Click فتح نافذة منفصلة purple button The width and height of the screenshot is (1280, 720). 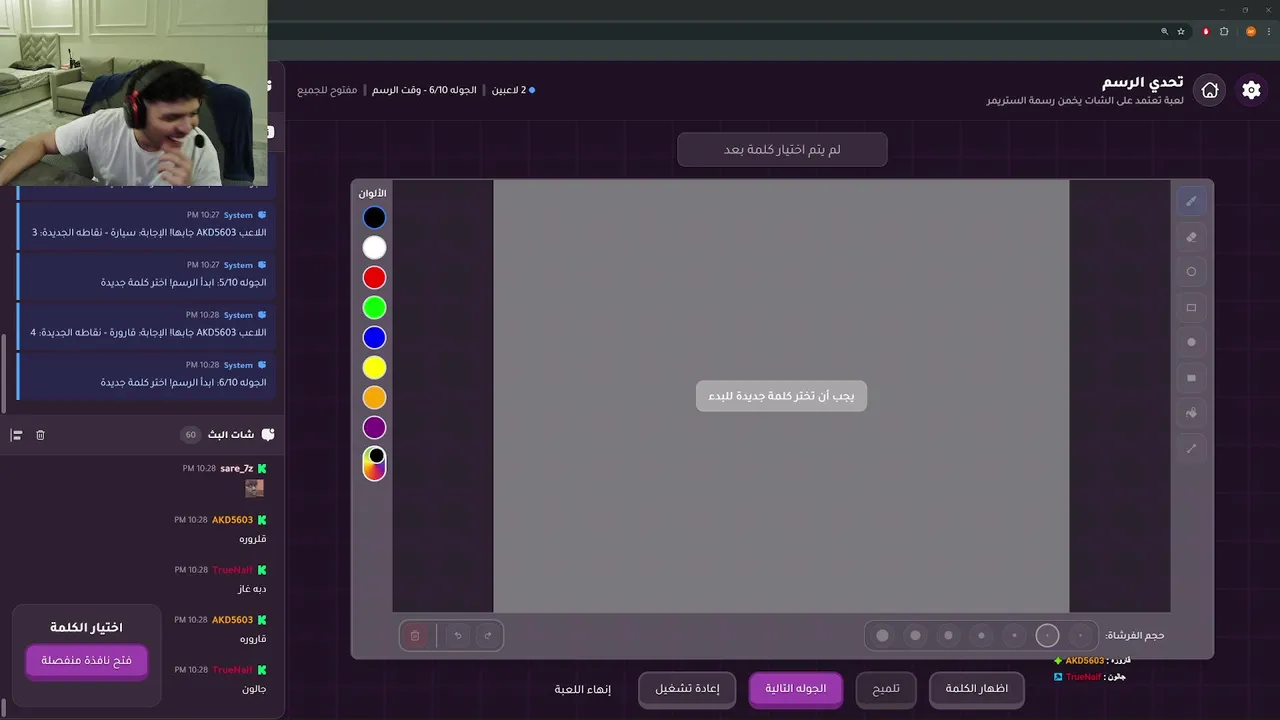pos(87,661)
